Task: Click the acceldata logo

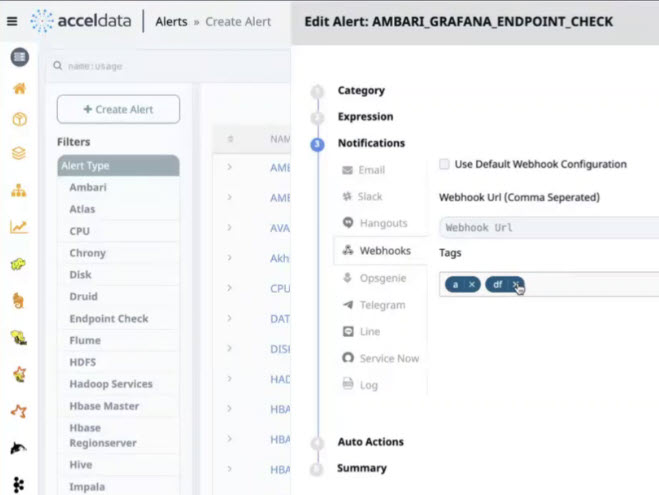Action: coord(81,21)
